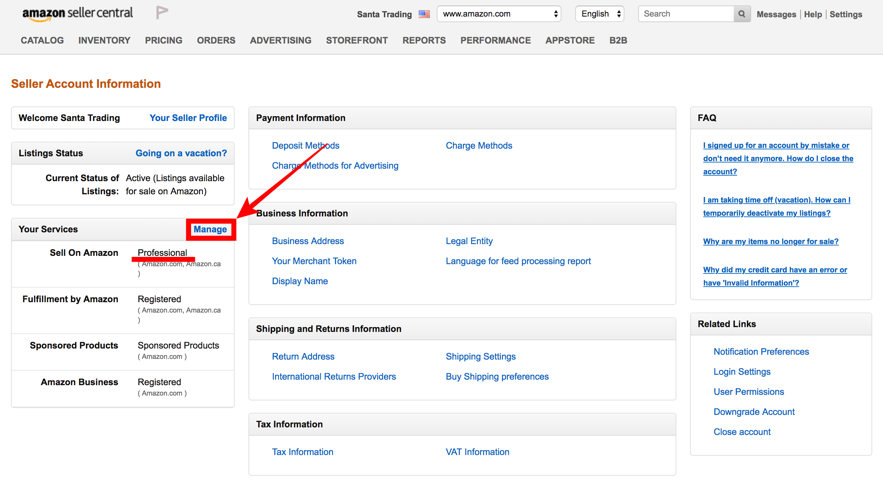Open the CATALOG menu

(42, 41)
